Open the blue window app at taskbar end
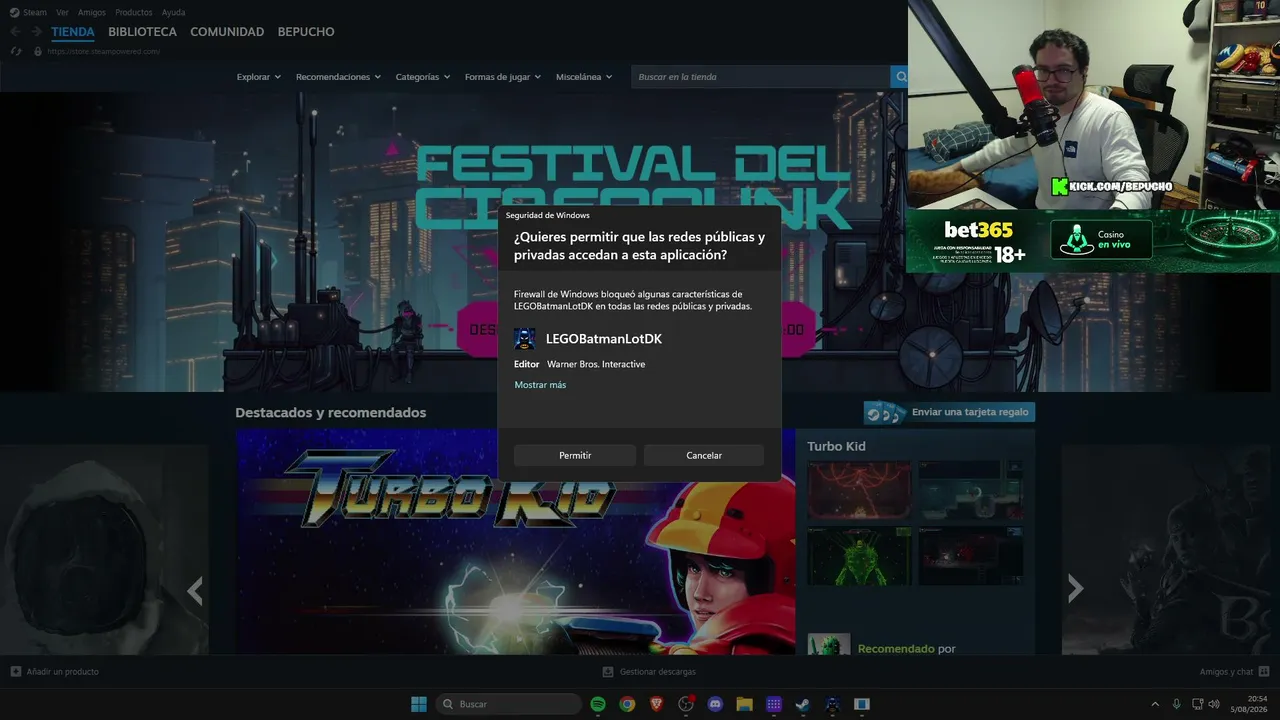This screenshot has height=720, width=1280. click(862, 704)
